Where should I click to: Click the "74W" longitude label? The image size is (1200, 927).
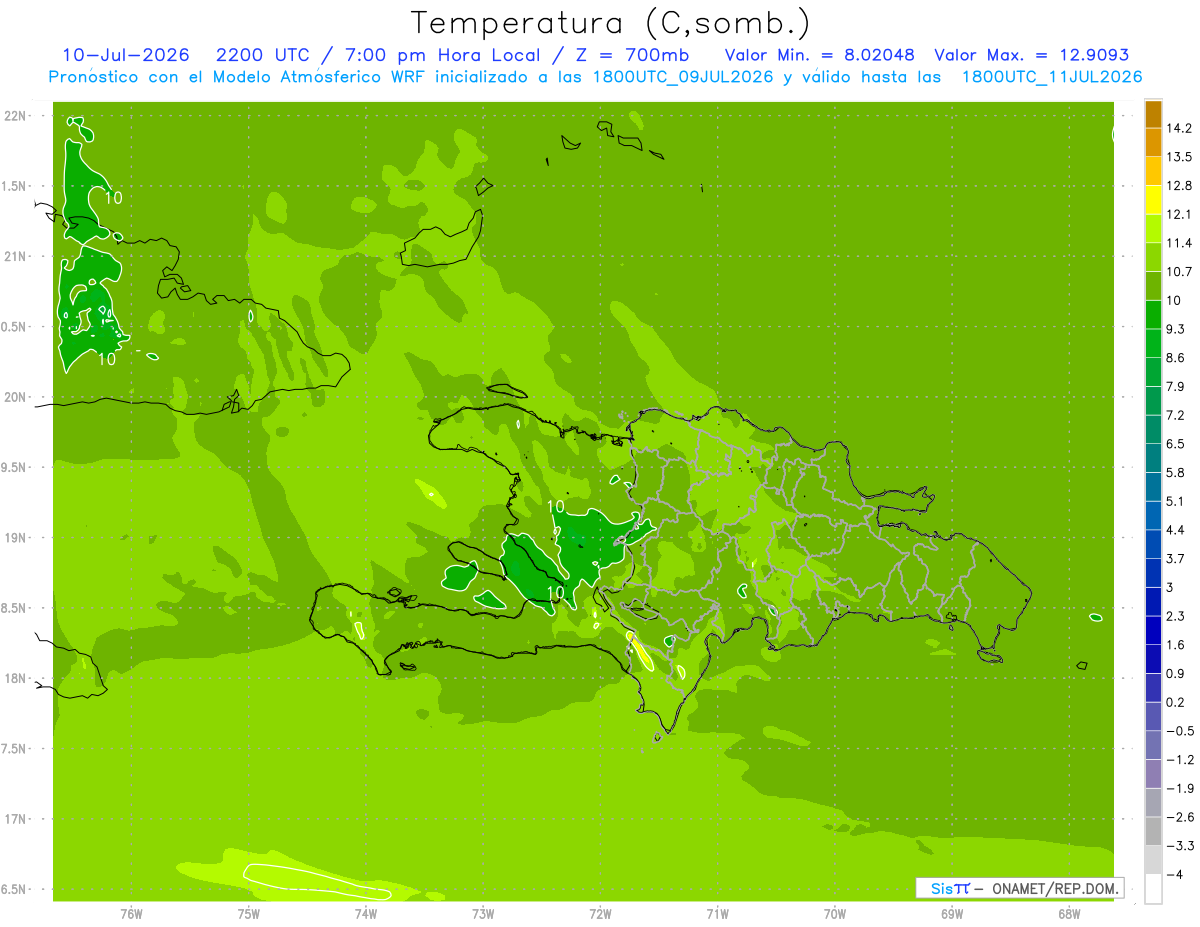(x=365, y=914)
